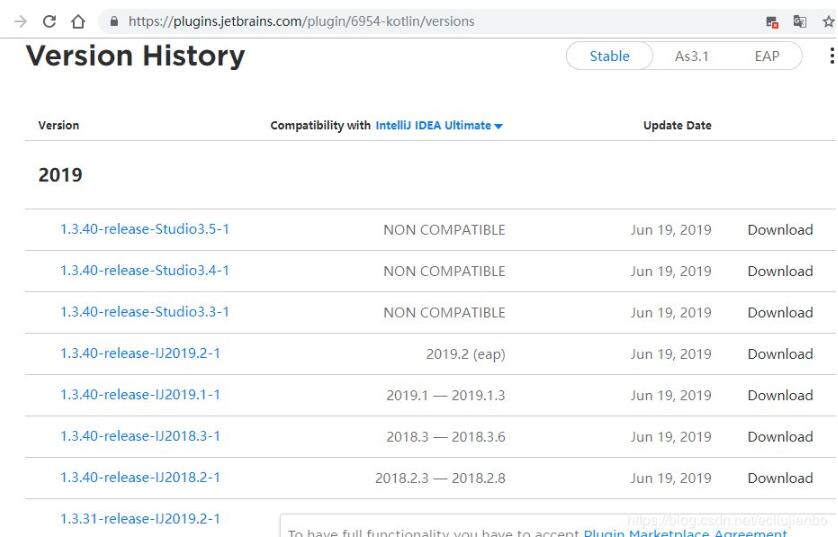Go to browser home page icon
838x537 pixels.
(x=78, y=21)
